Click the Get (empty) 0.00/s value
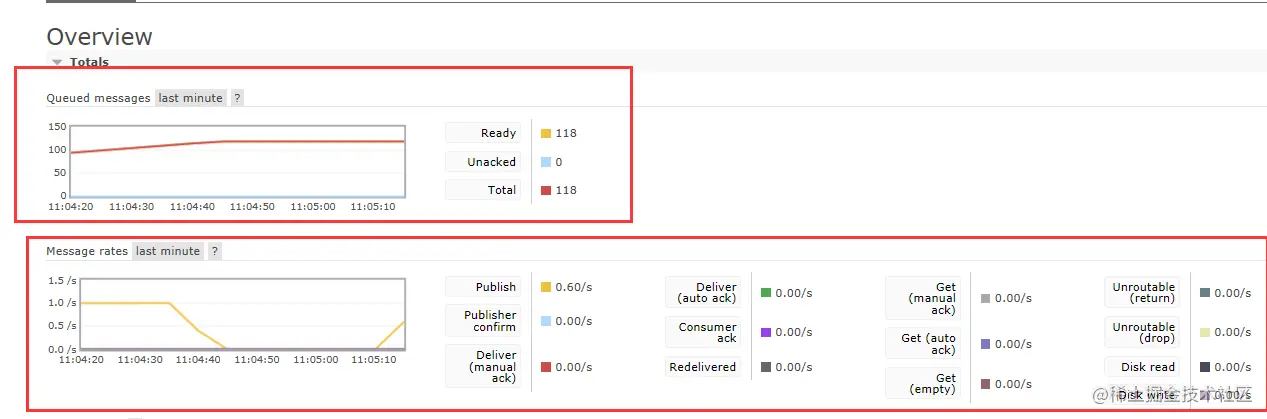 [1013, 384]
